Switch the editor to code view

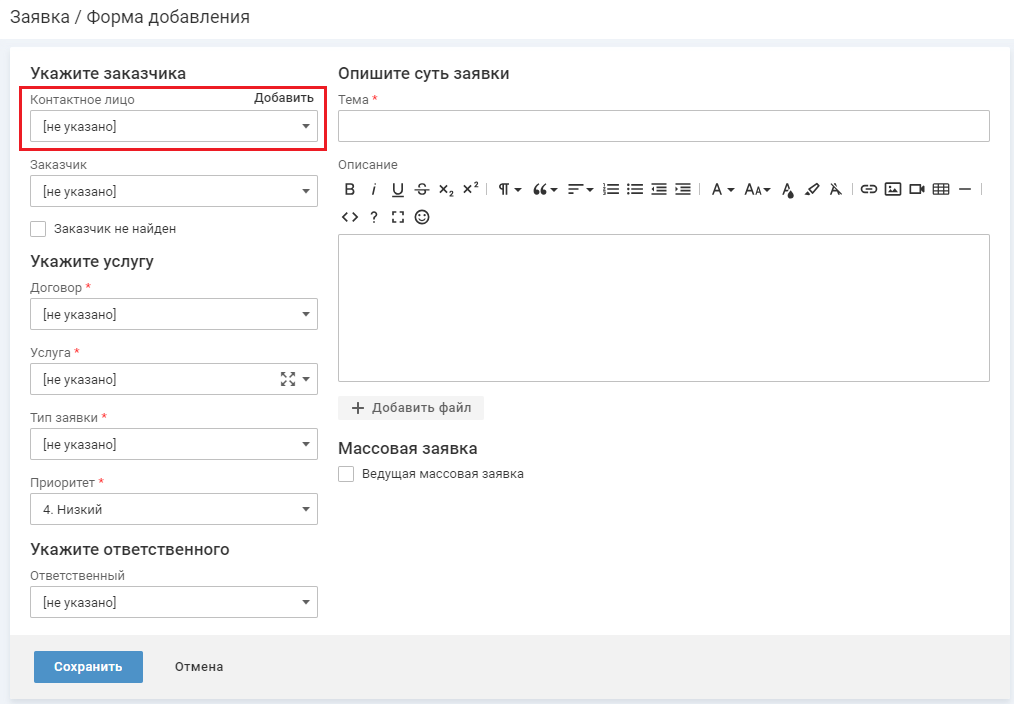350,217
